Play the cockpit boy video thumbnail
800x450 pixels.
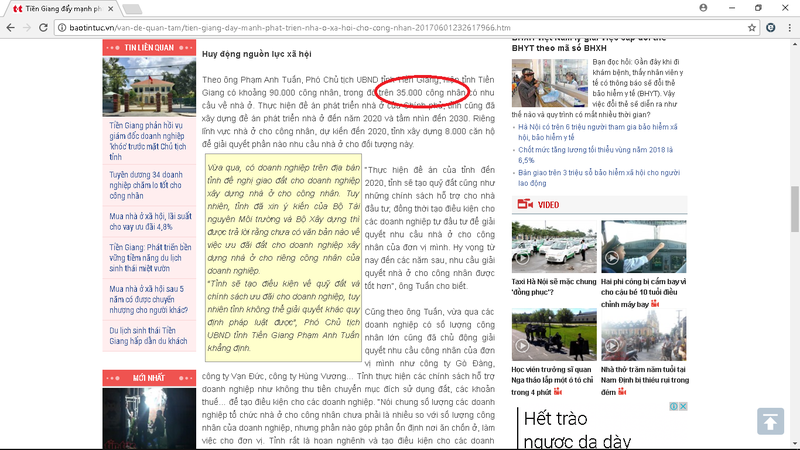[x=644, y=247]
